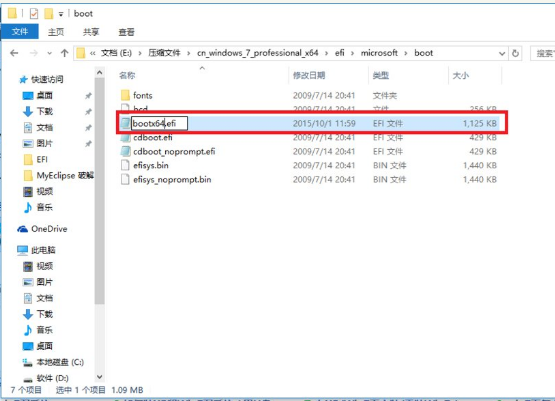The width and height of the screenshot is (555, 401).
Task: Click the 文件夹 type of fonts
Action: tap(385, 96)
